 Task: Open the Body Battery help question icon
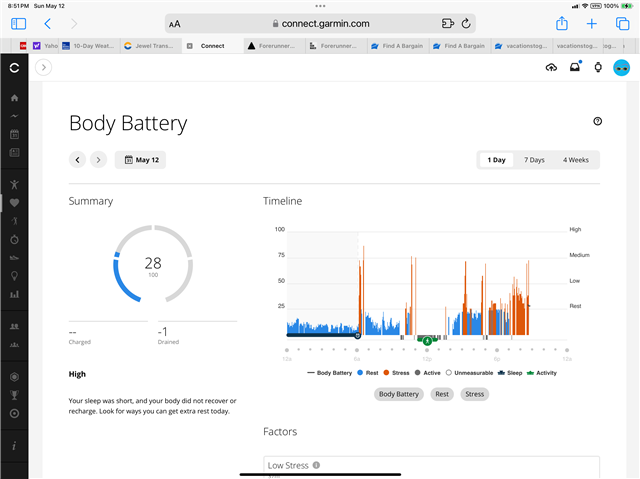click(x=598, y=121)
